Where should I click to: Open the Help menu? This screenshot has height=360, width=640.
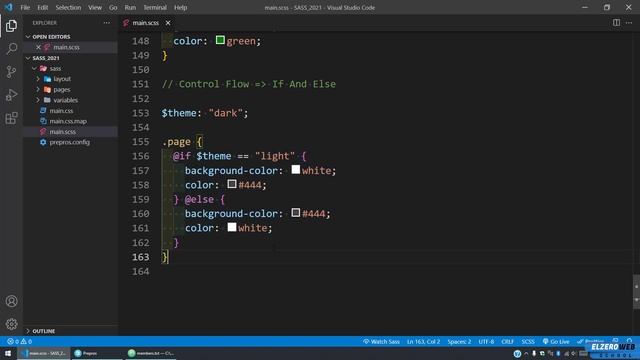[180, 7]
